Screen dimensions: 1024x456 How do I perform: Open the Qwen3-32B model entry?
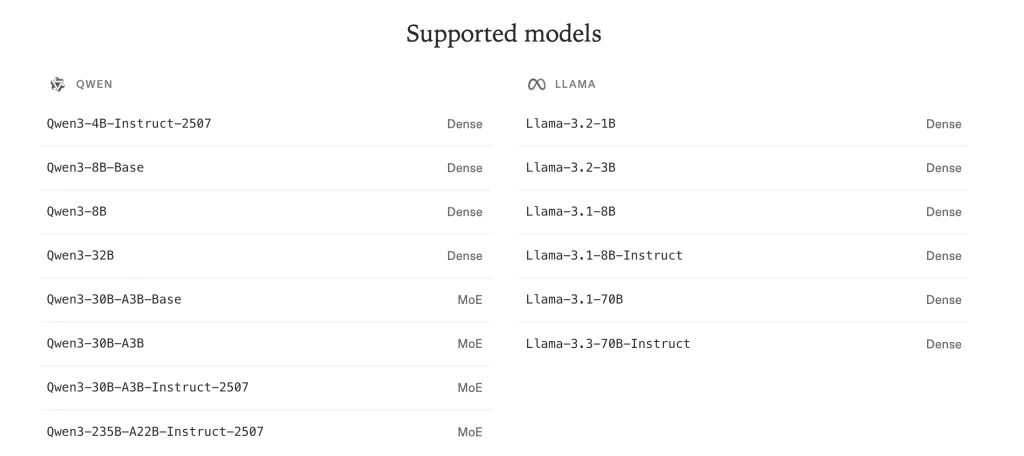(81, 256)
